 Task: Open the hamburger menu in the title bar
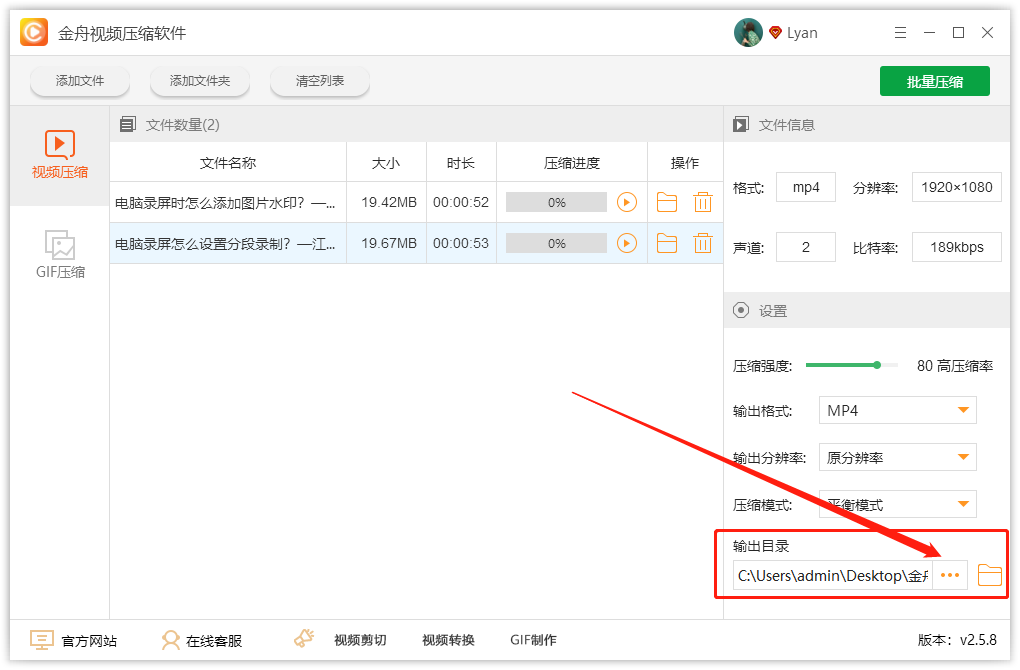coord(900,33)
